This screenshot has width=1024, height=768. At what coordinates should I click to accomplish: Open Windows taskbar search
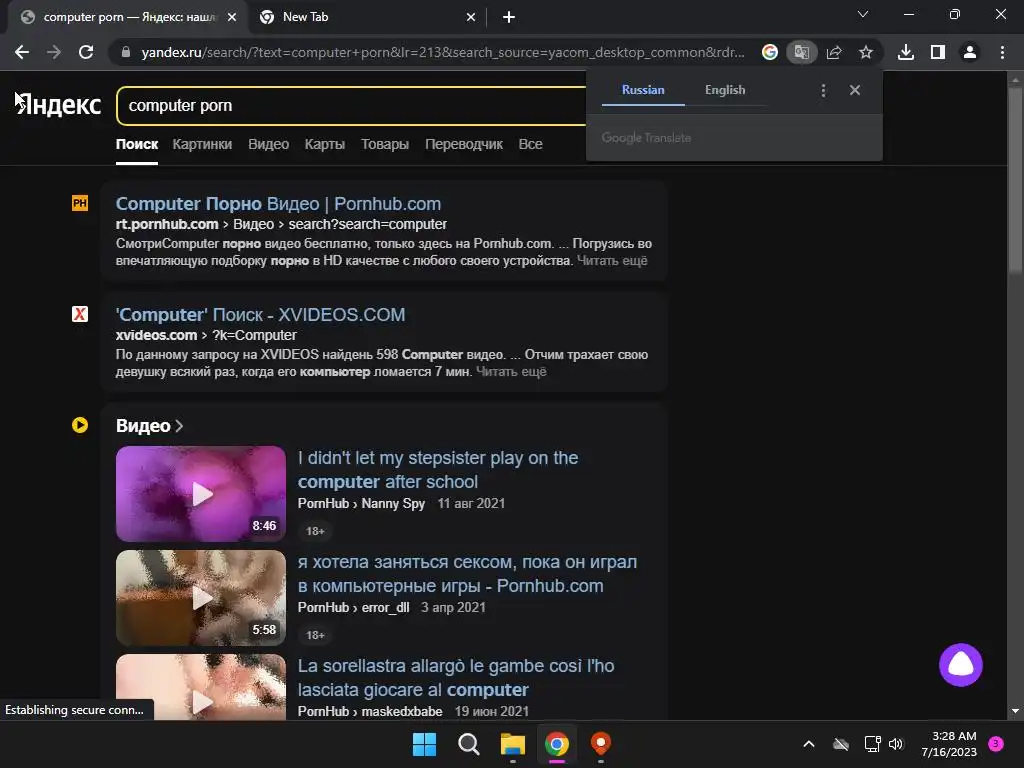pyautogui.click(x=468, y=744)
